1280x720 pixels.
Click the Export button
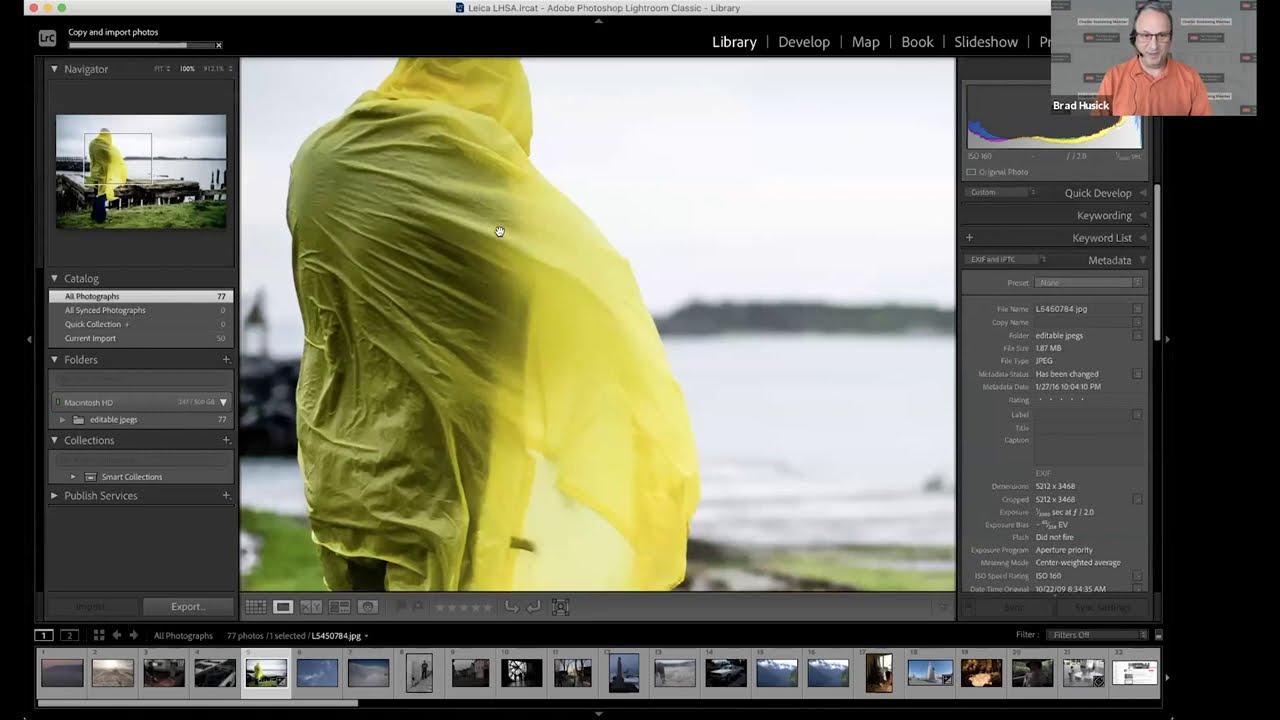[x=187, y=607]
